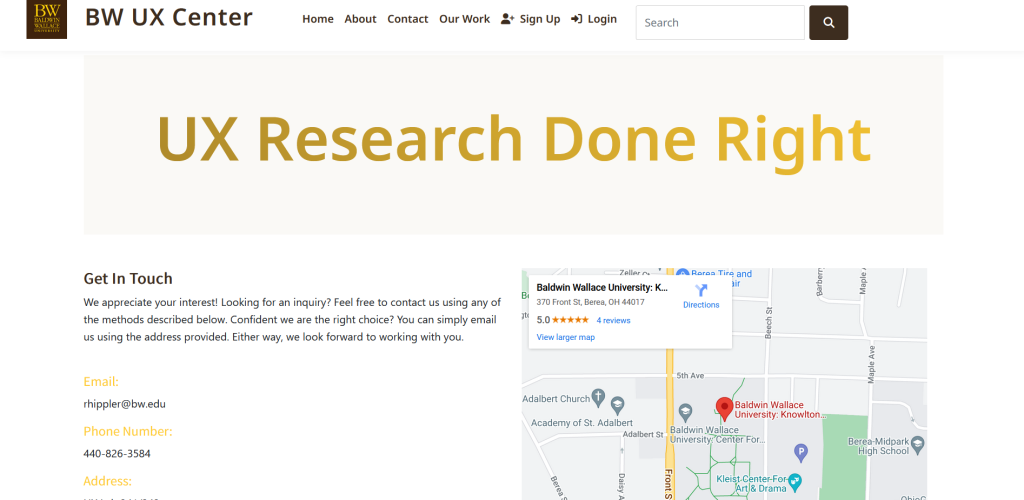Open the Our Work page
This screenshot has width=1024, height=500.
[464, 19]
